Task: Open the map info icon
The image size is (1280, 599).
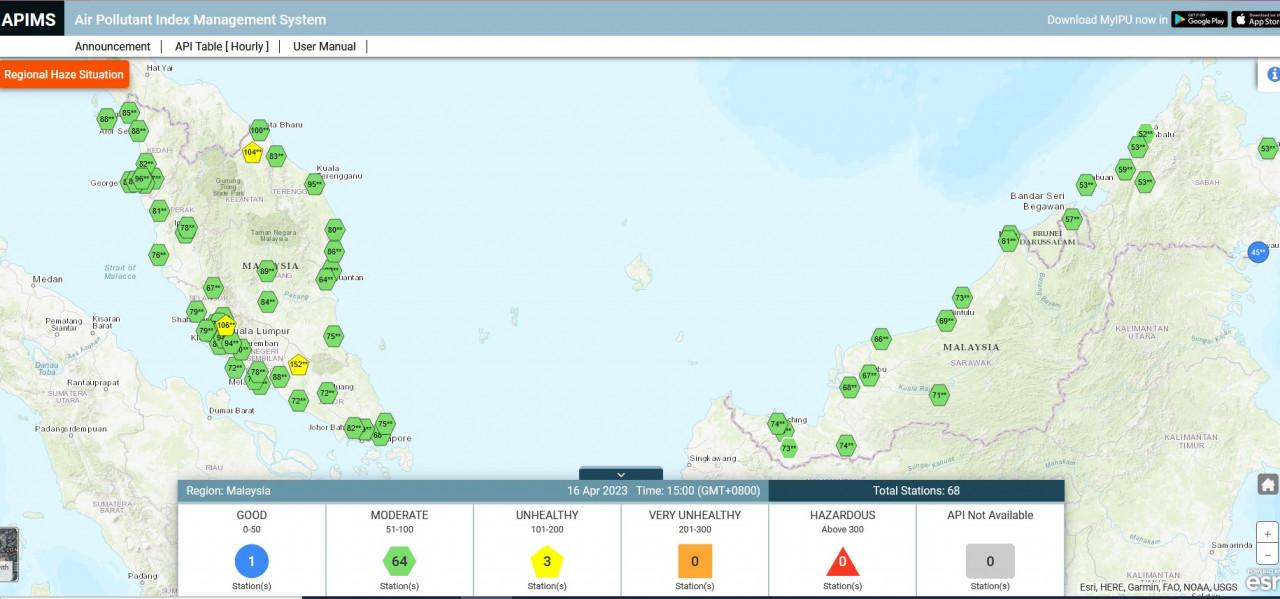Action: coord(1272,75)
